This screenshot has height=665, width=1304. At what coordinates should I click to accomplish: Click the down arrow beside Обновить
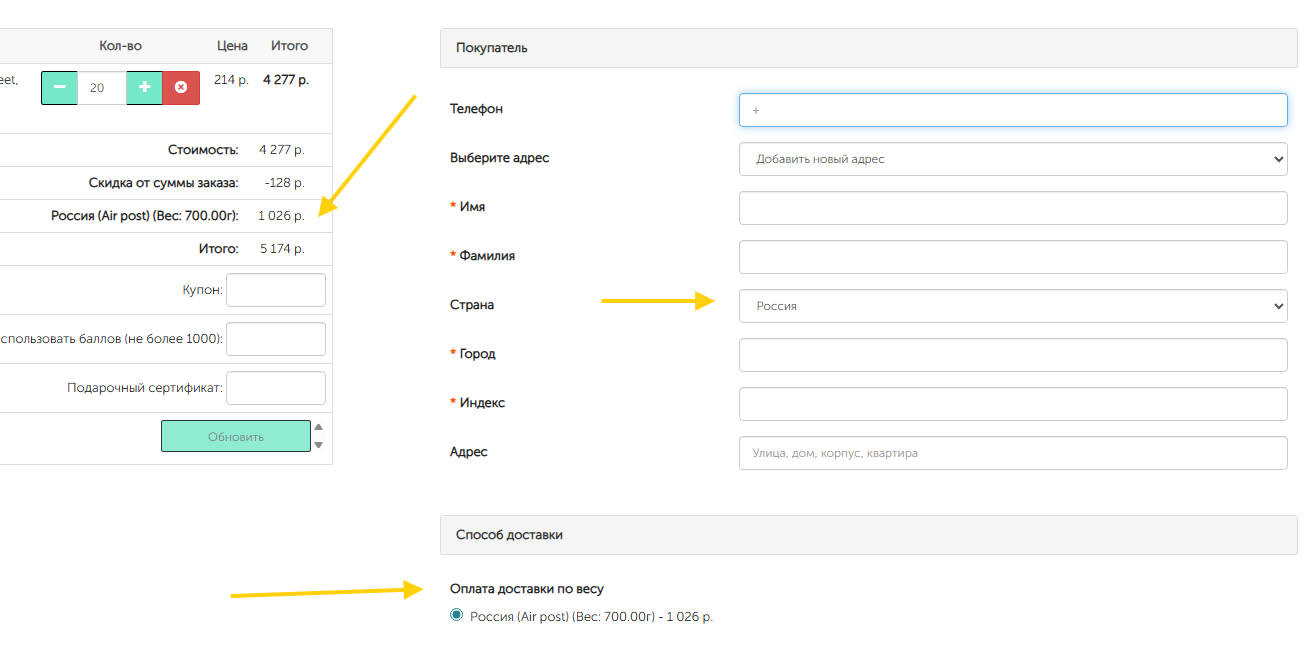pos(319,445)
